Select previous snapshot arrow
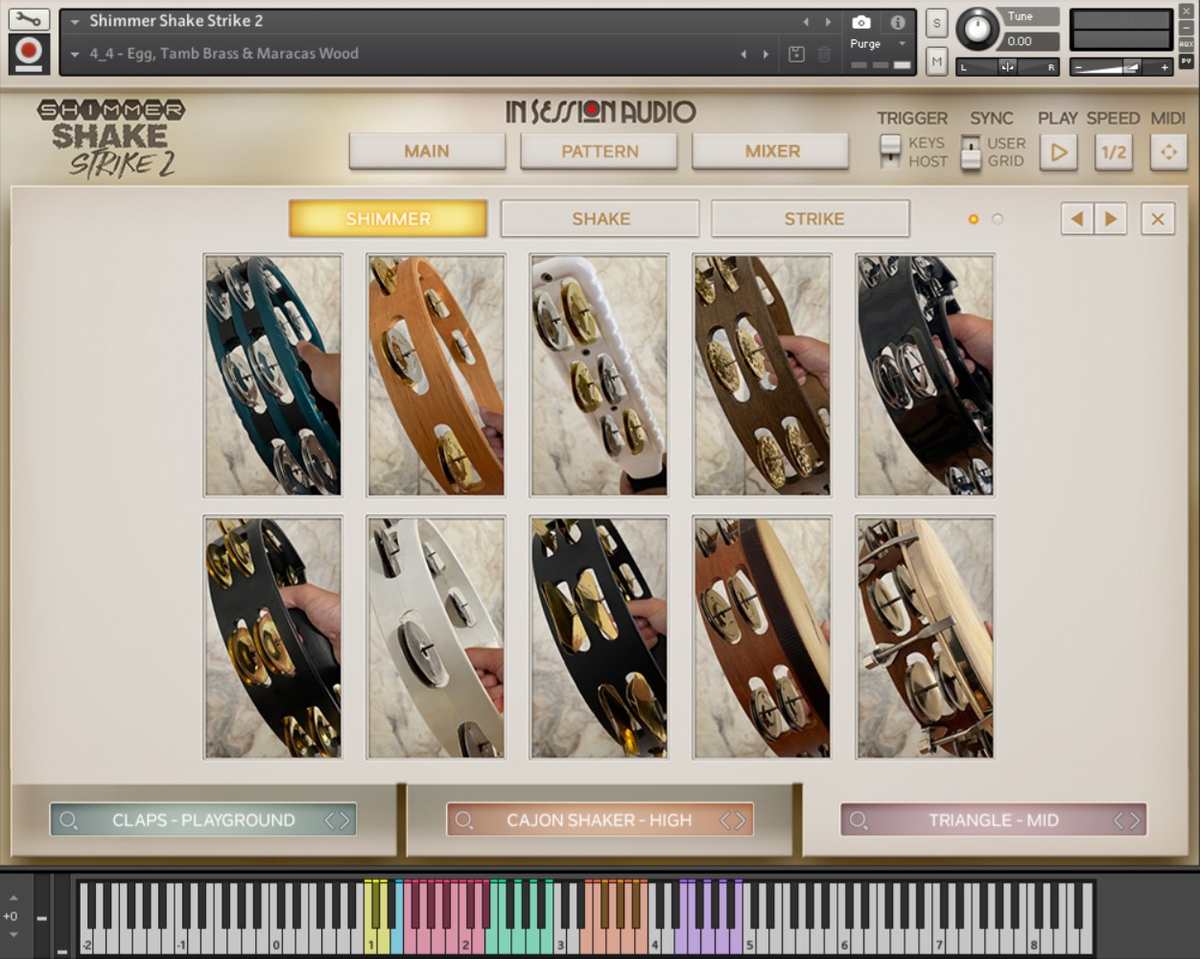Screen dimensions: 1200x959 743,54
